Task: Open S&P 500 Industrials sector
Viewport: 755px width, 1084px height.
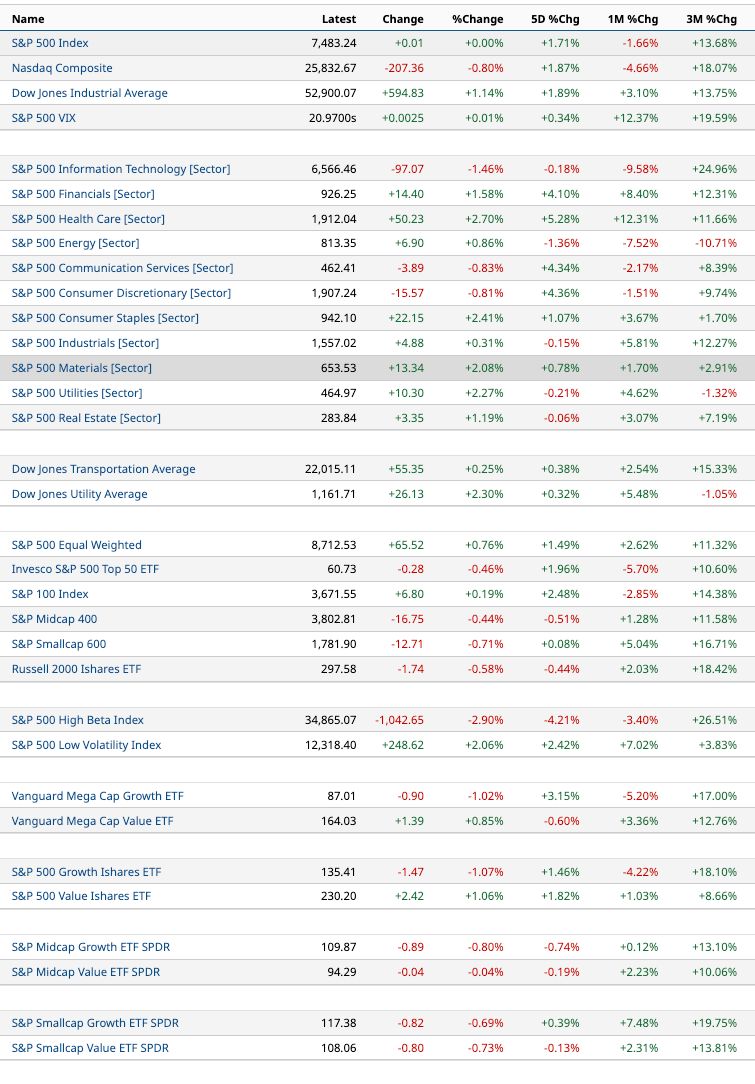Action: point(85,342)
